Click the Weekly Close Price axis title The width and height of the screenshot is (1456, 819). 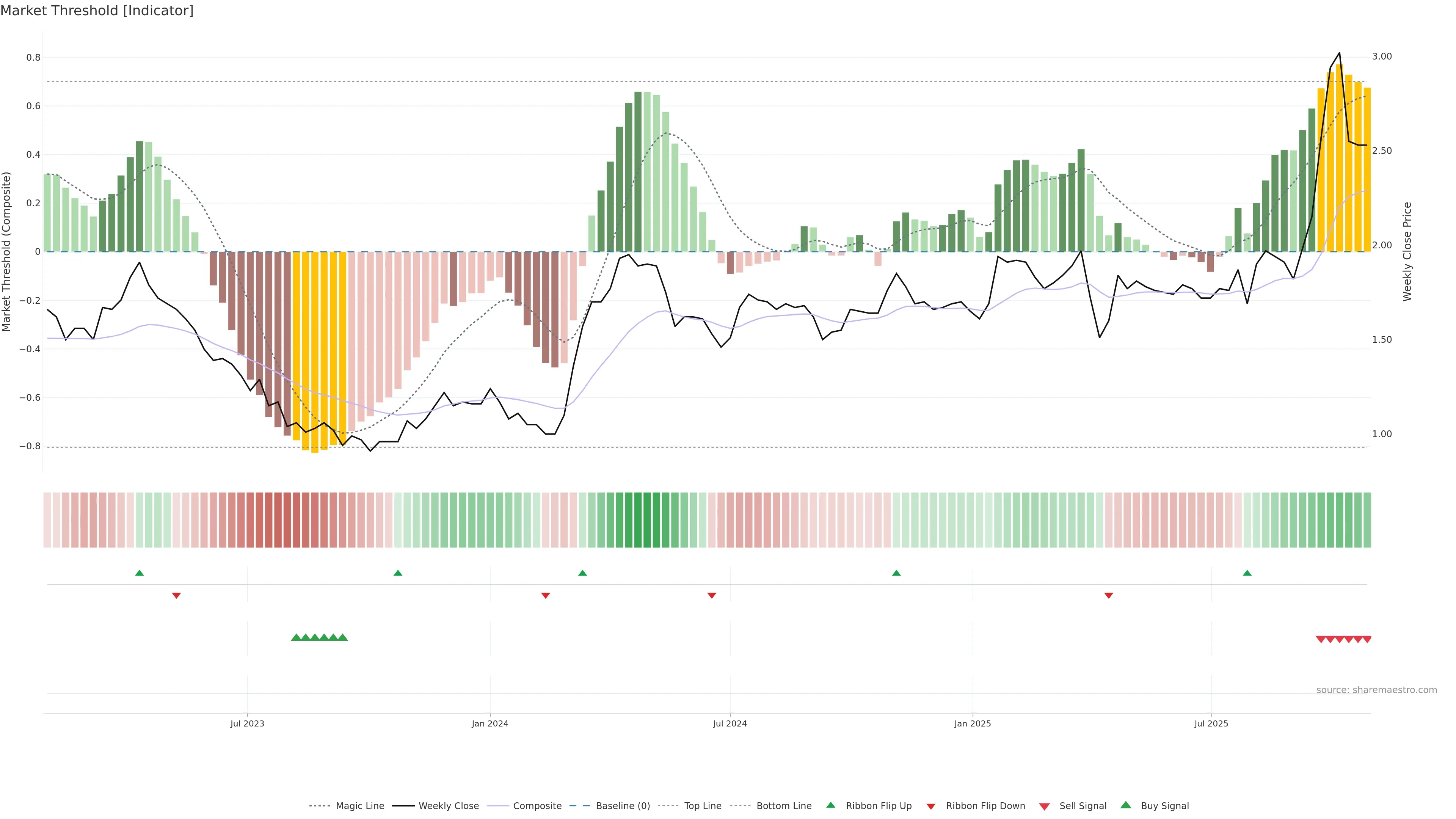point(1407,251)
